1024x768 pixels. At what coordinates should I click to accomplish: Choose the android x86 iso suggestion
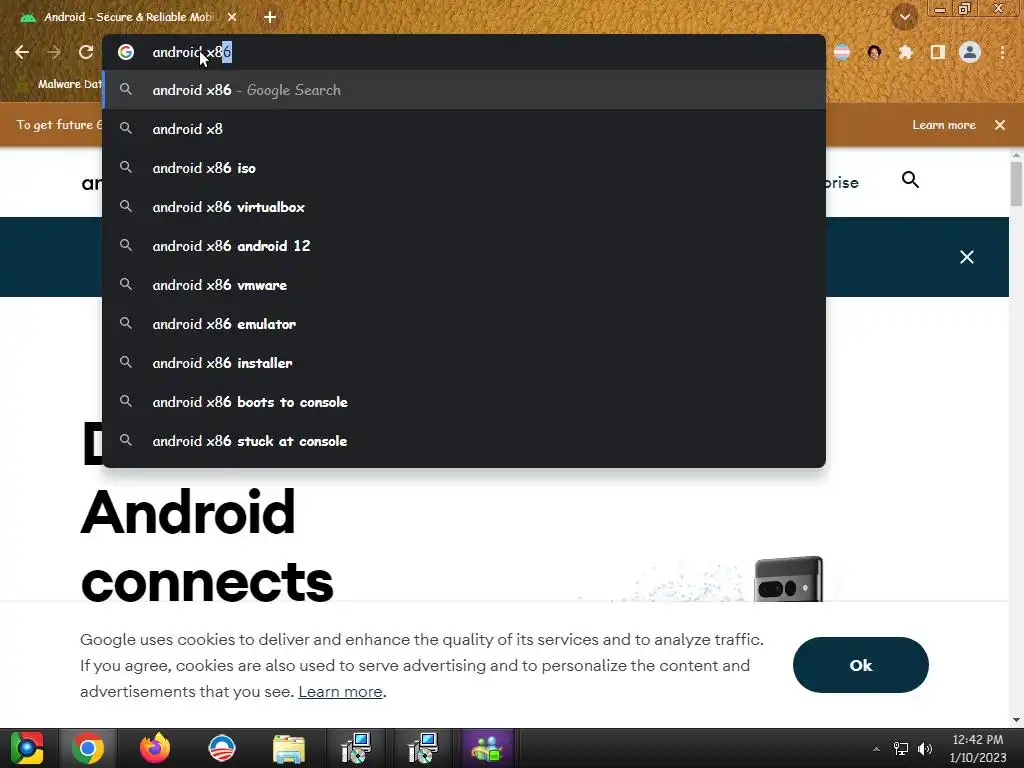point(464,168)
